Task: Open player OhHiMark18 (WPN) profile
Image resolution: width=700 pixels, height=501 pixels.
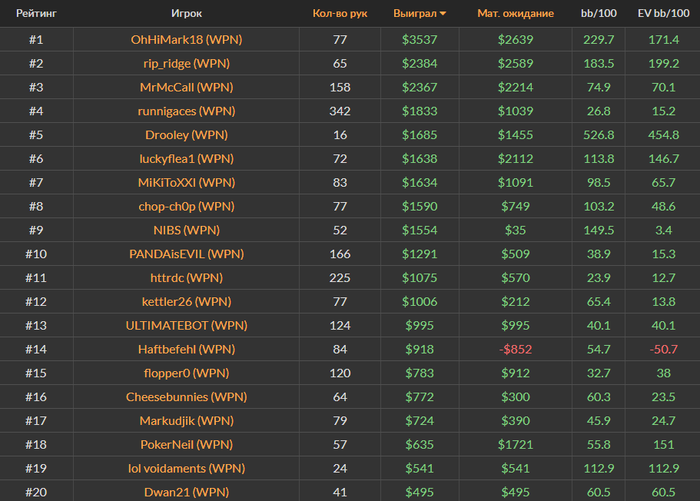Action: 187,40
